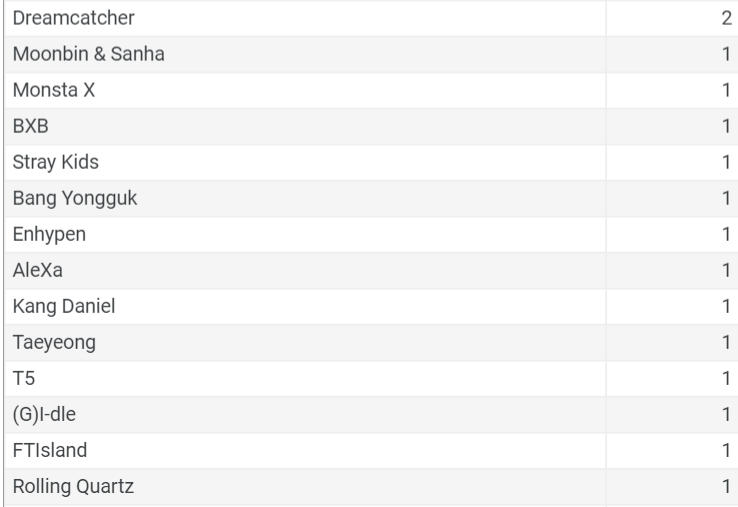
Task: Select the Enhypen row
Action: tap(371, 234)
